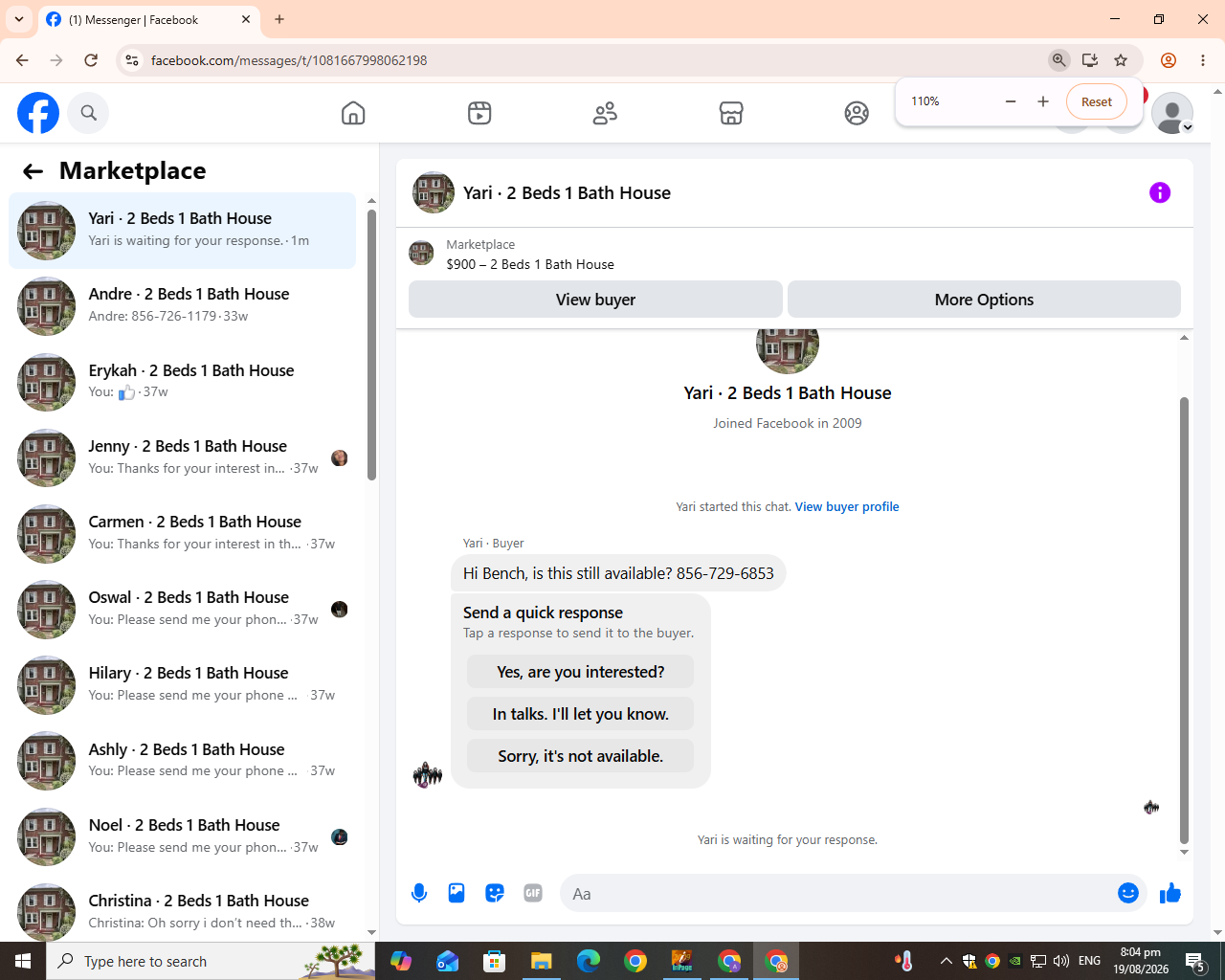Click the address bar URL
Viewport: 1225px width, 980px height.
(289, 60)
